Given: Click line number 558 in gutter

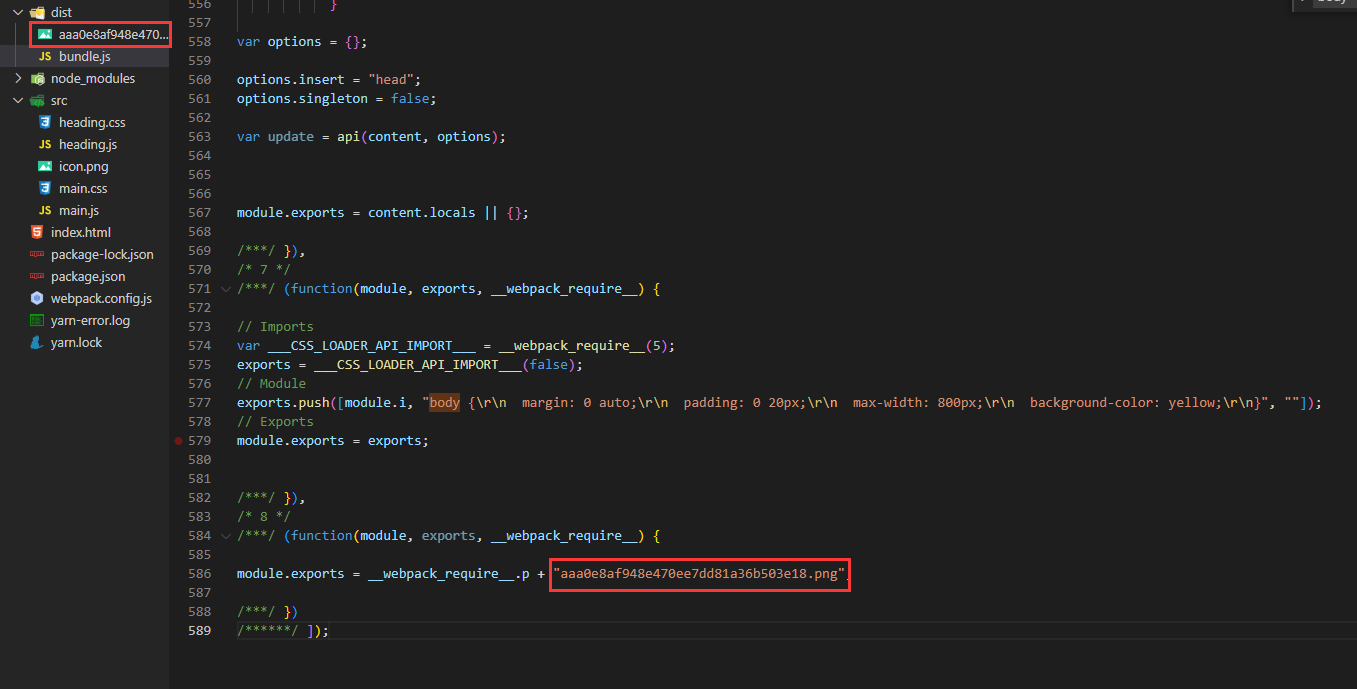Looking at the screenshot, I should tap(199, 42).
